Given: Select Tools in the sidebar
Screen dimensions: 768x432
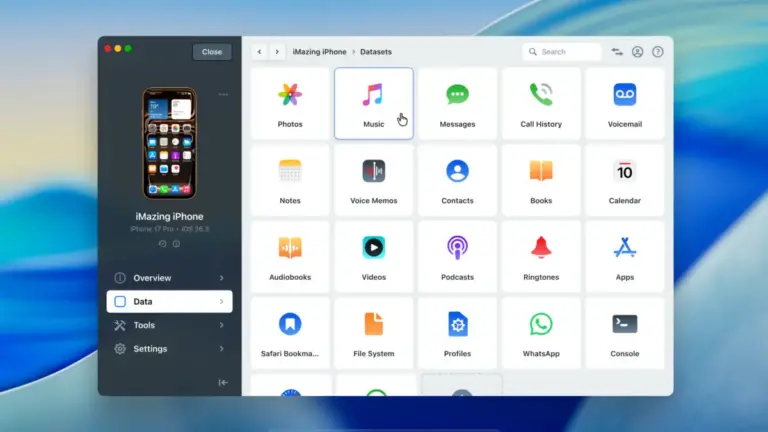Looking at the screenshot, I should coord(169,325).
